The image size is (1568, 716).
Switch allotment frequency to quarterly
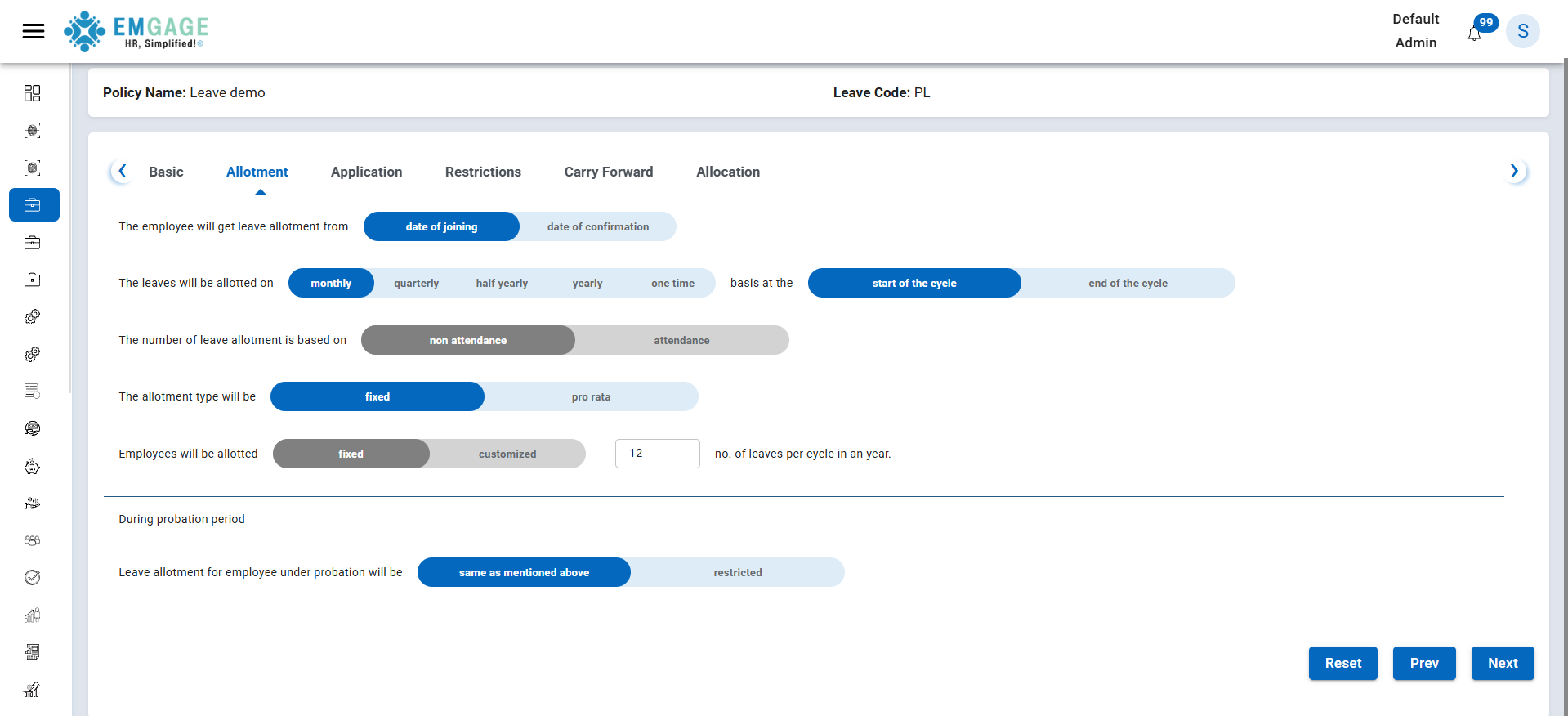click(416, 284)
